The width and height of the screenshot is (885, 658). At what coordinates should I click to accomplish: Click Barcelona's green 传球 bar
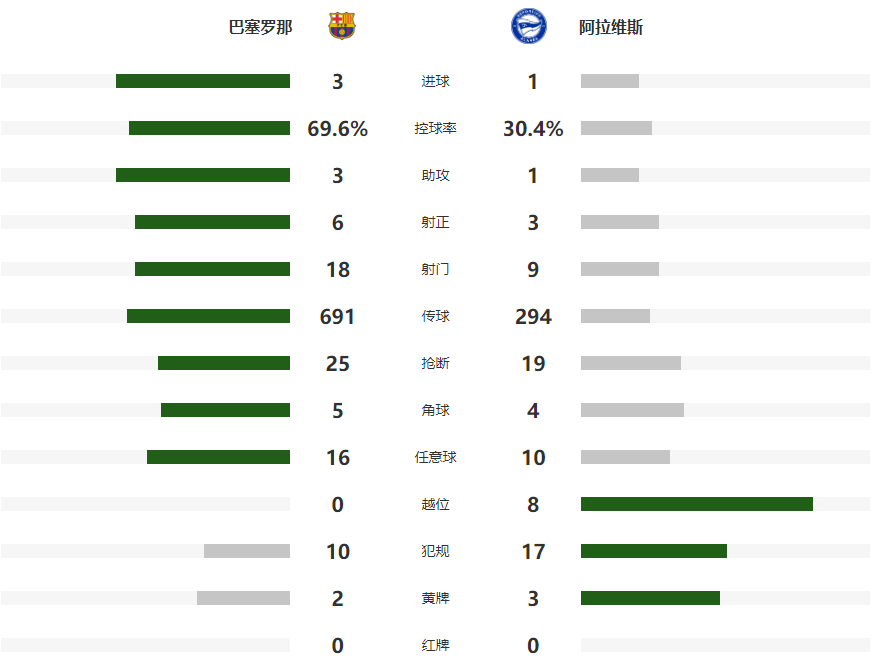pos(208,316)
